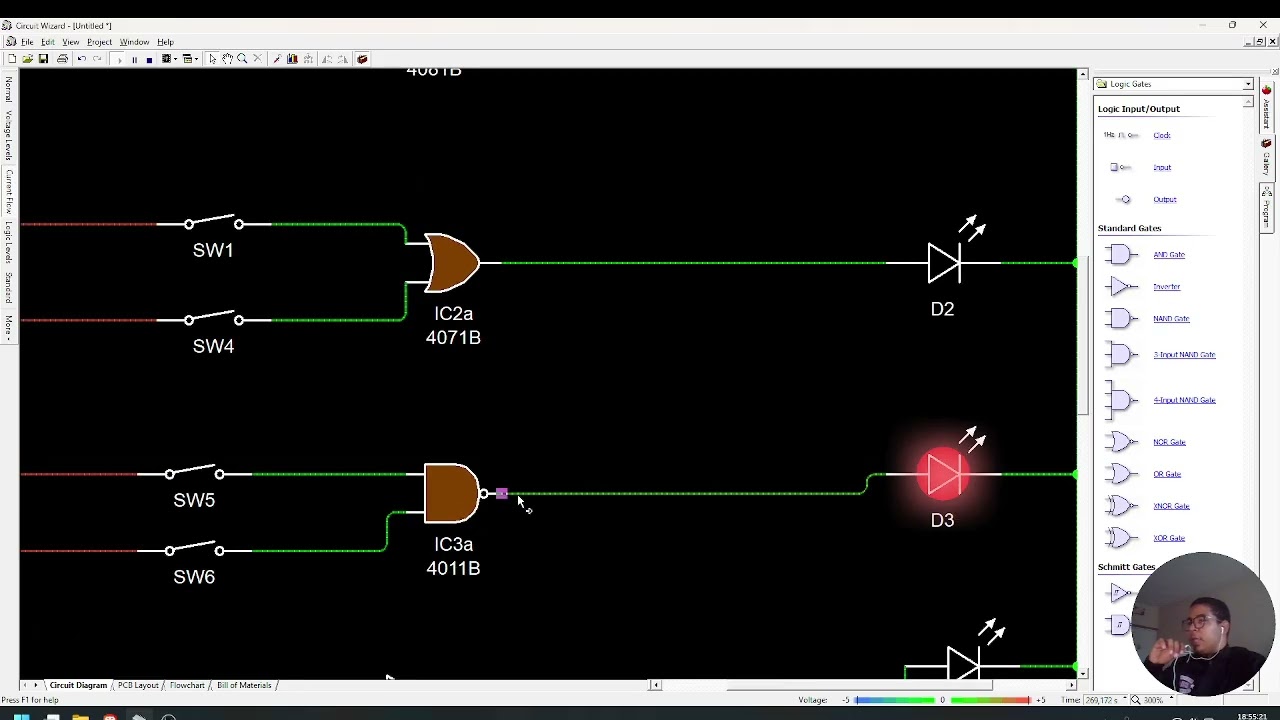Open the Logic Gates gallery category dropdown
Image resolution: width=1280 pixels, height=720 pixels.
tap(1248, 84)
